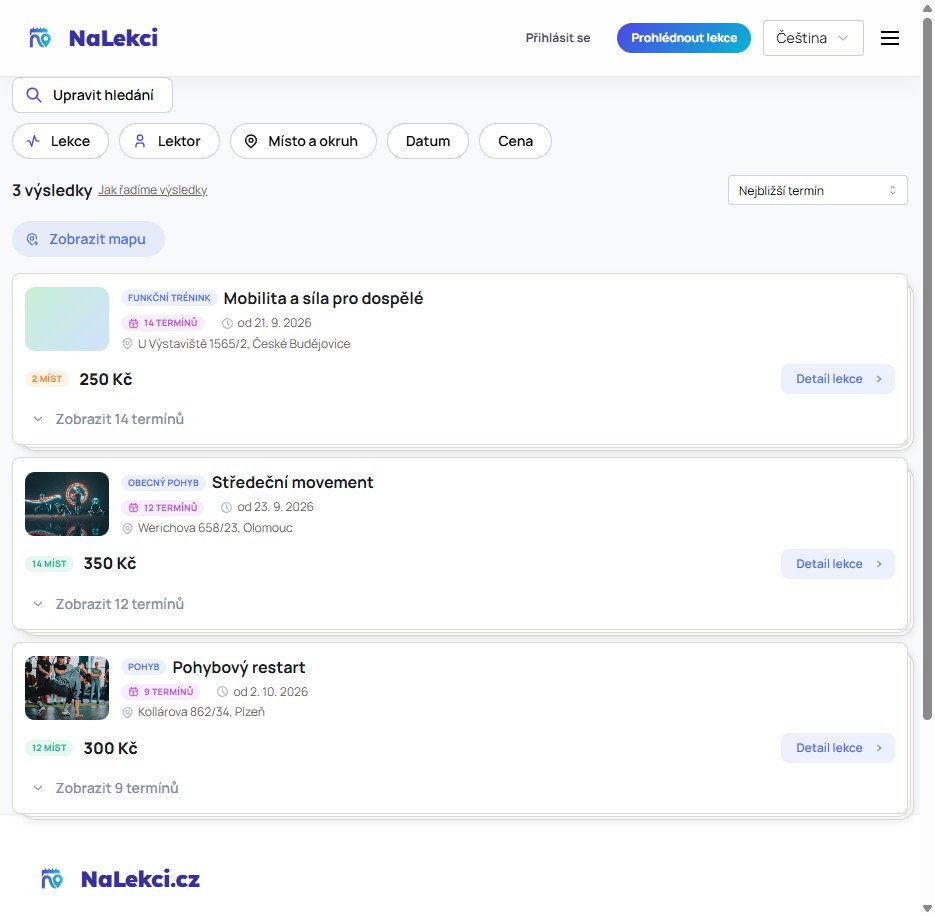
Task: Expand Zobrazit 9 termínů
Action: point(106,788)
